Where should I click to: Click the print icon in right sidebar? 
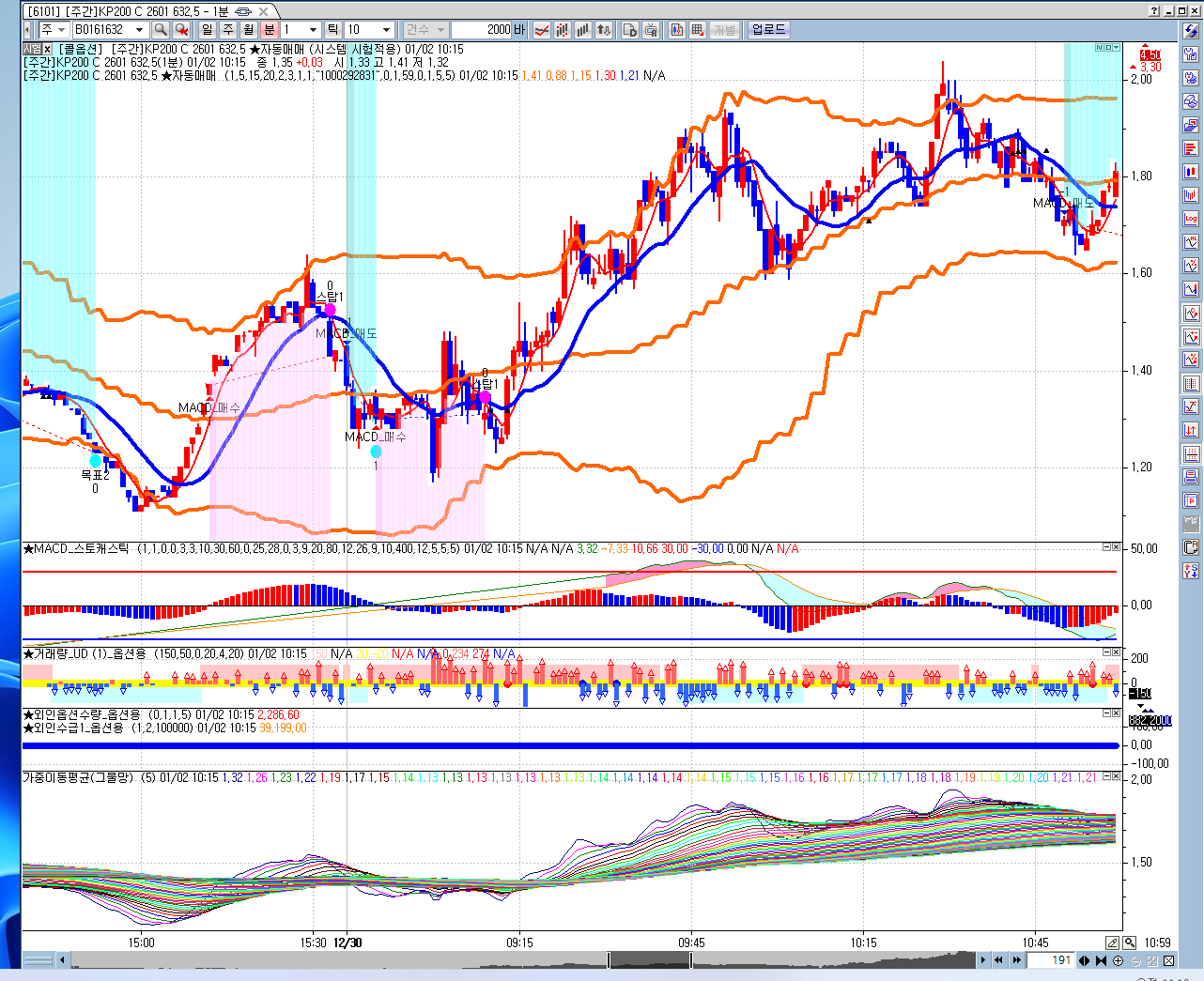[x=1191, y=477]
